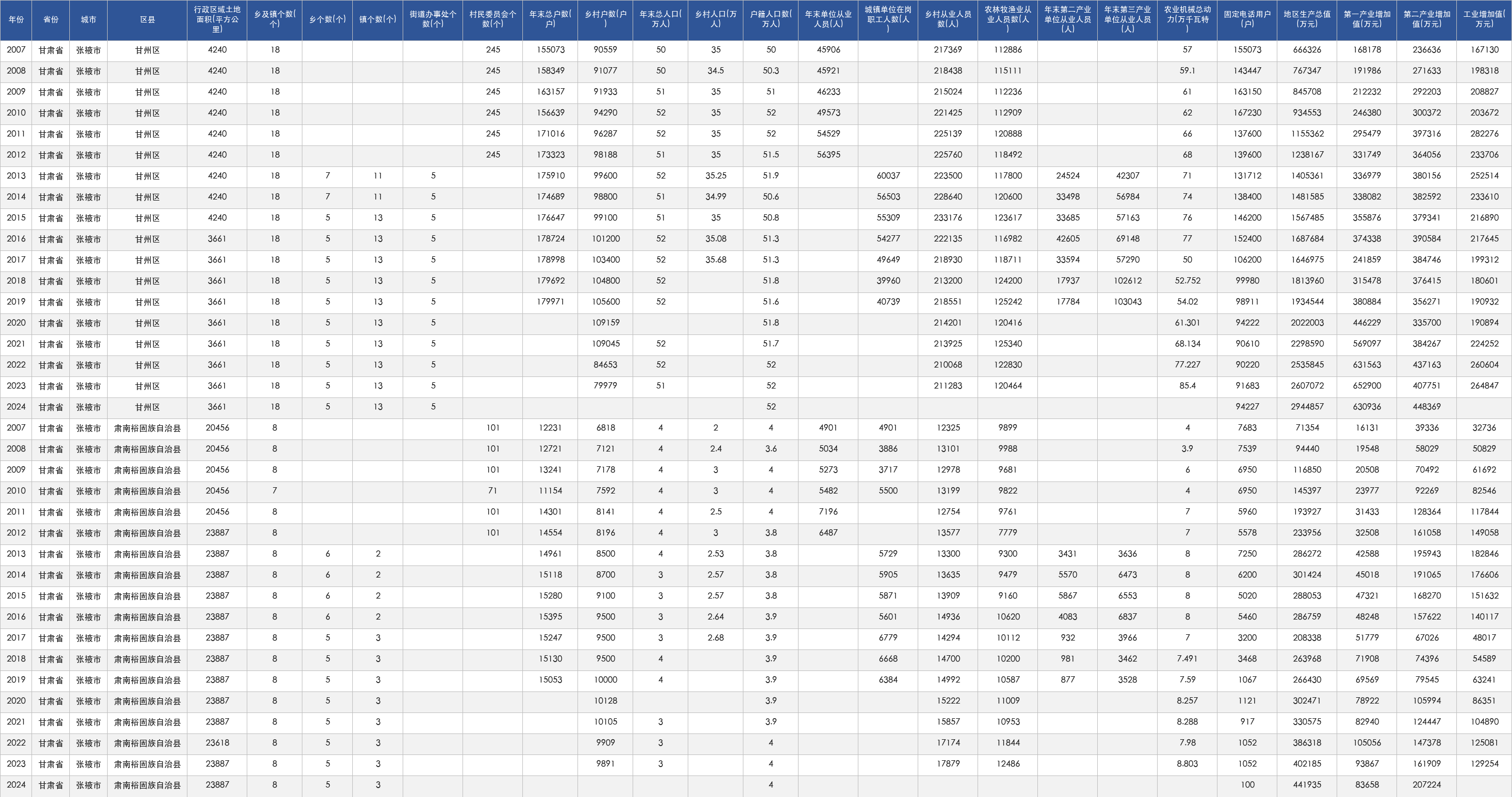Screen dimensions: 1512x797
Task: Select the 2024 year cell for 甘州区
Action: [x=16, y=407]
